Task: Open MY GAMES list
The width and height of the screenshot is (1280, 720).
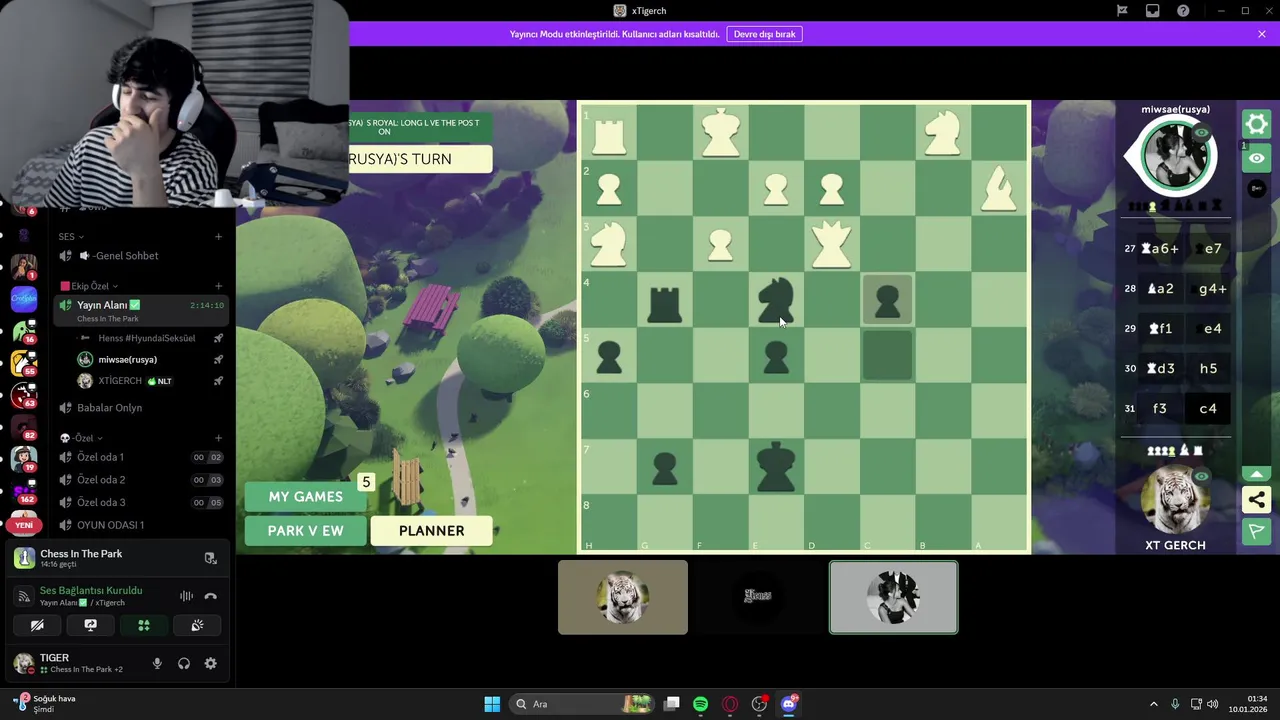Action: tap(305, 496)
